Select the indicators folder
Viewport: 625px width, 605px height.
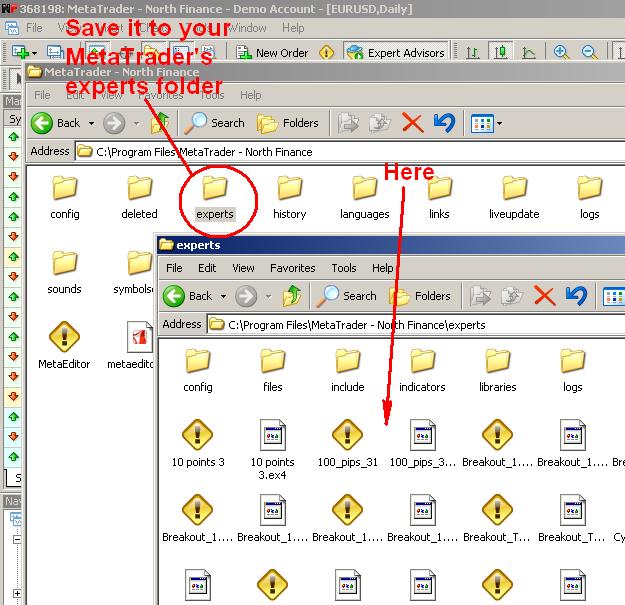[x=423, y=371]
